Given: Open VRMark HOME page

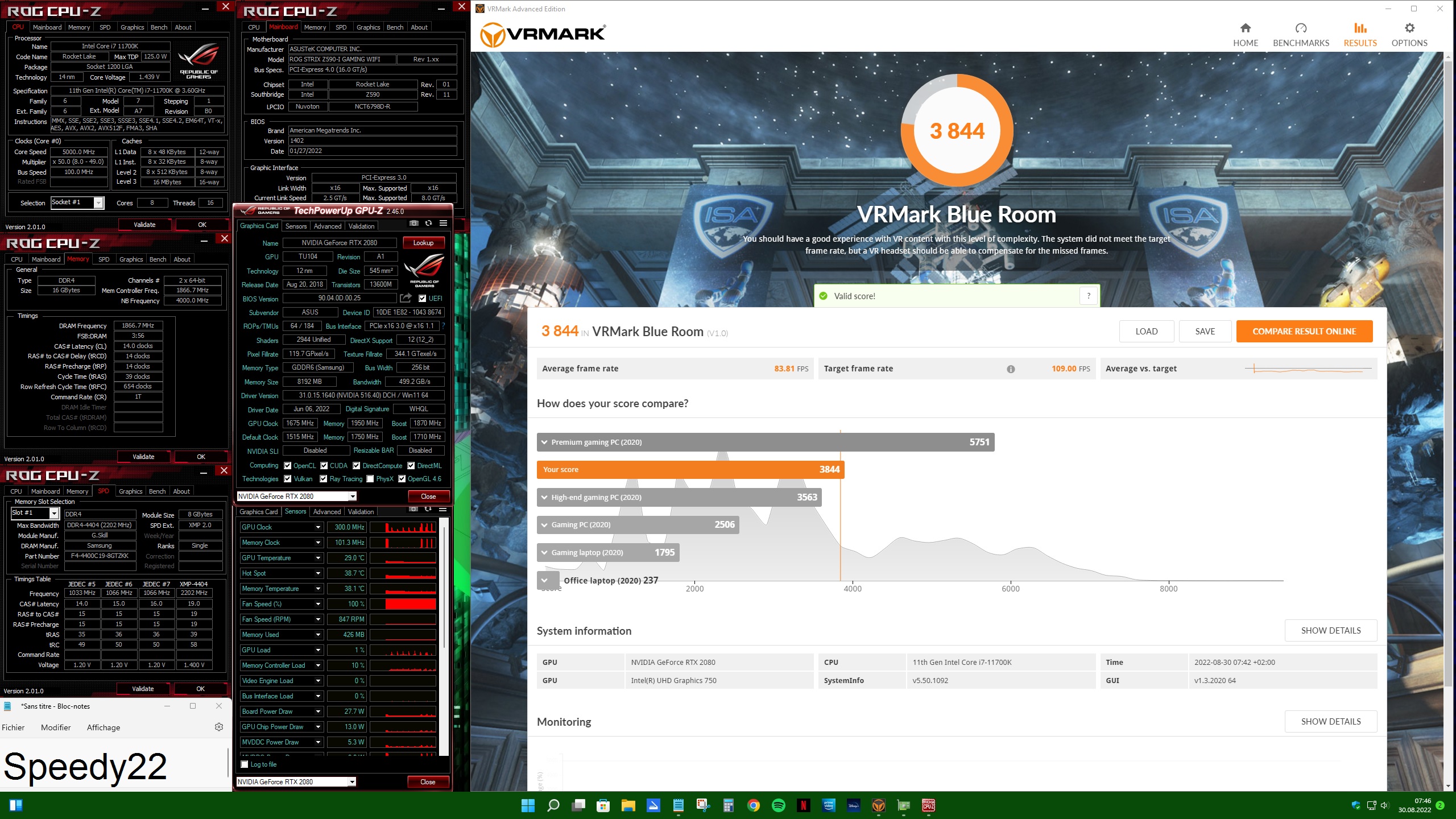Looking at the screenshot, I should [1245, 35].
